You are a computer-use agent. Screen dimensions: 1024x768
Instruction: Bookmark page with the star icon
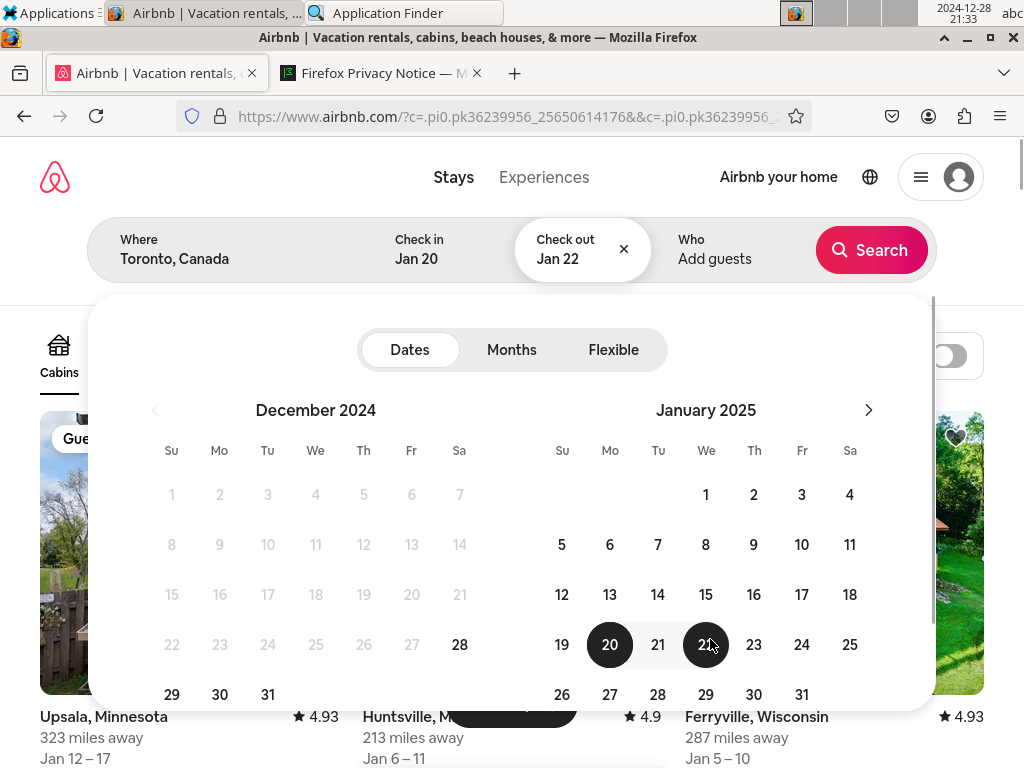(795, 116)
